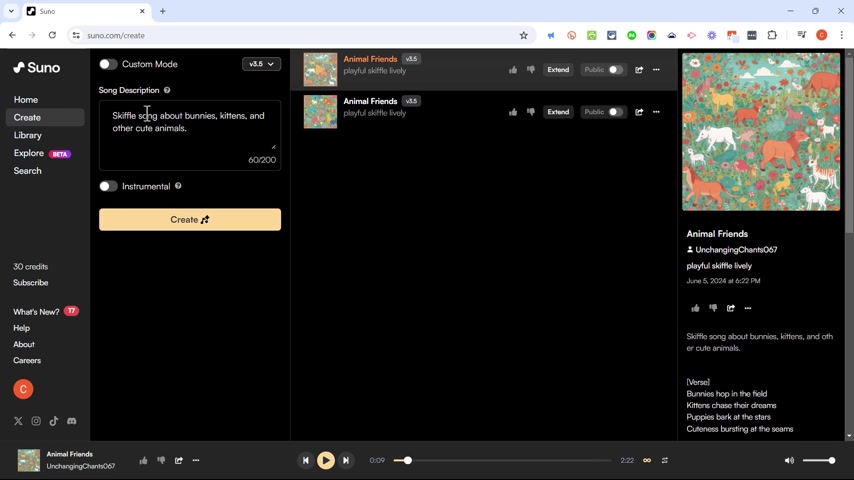Open the user avatar C in sidebar
This screenshot has width=854, height=480.
tap(23, 390)
